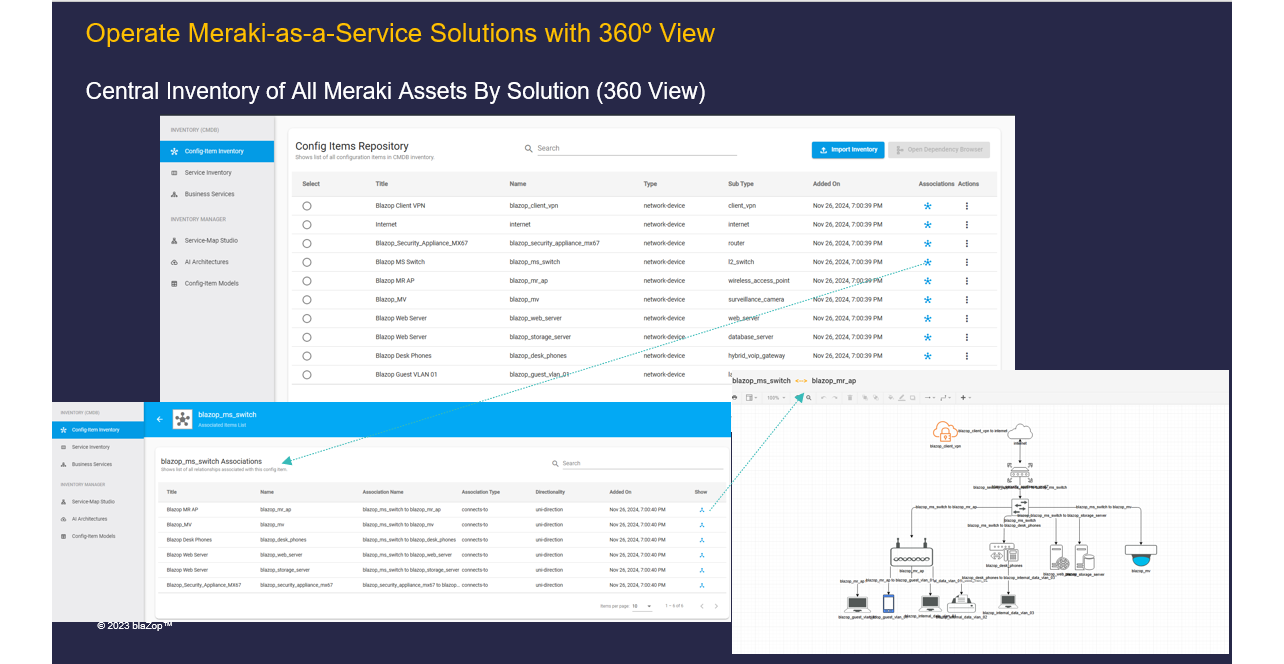
Task: Select the radio button for Blazop MR AP
Action: pos(307,280)
